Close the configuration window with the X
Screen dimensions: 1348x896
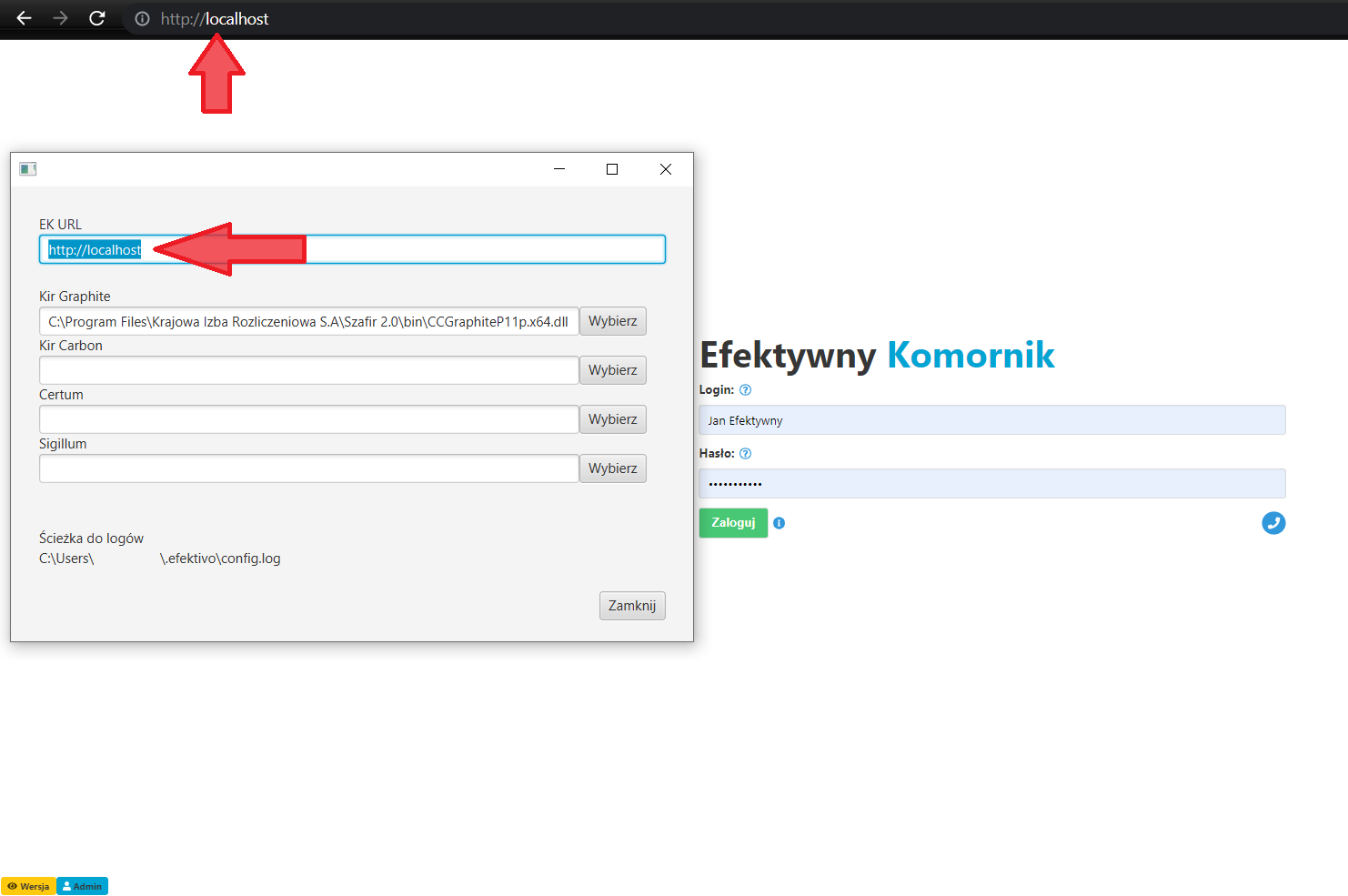[666, 169]
